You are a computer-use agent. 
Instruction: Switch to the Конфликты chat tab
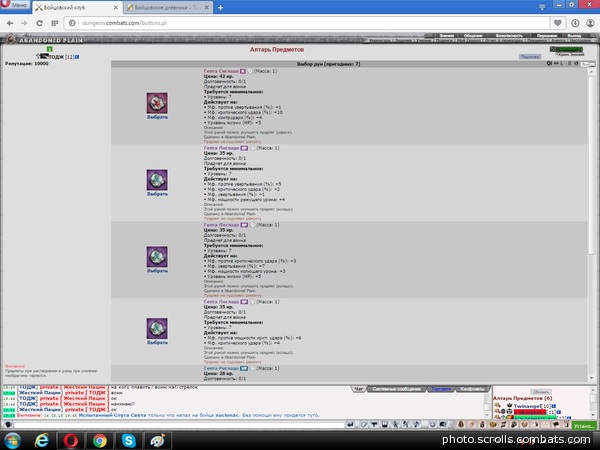pos(473,389)
